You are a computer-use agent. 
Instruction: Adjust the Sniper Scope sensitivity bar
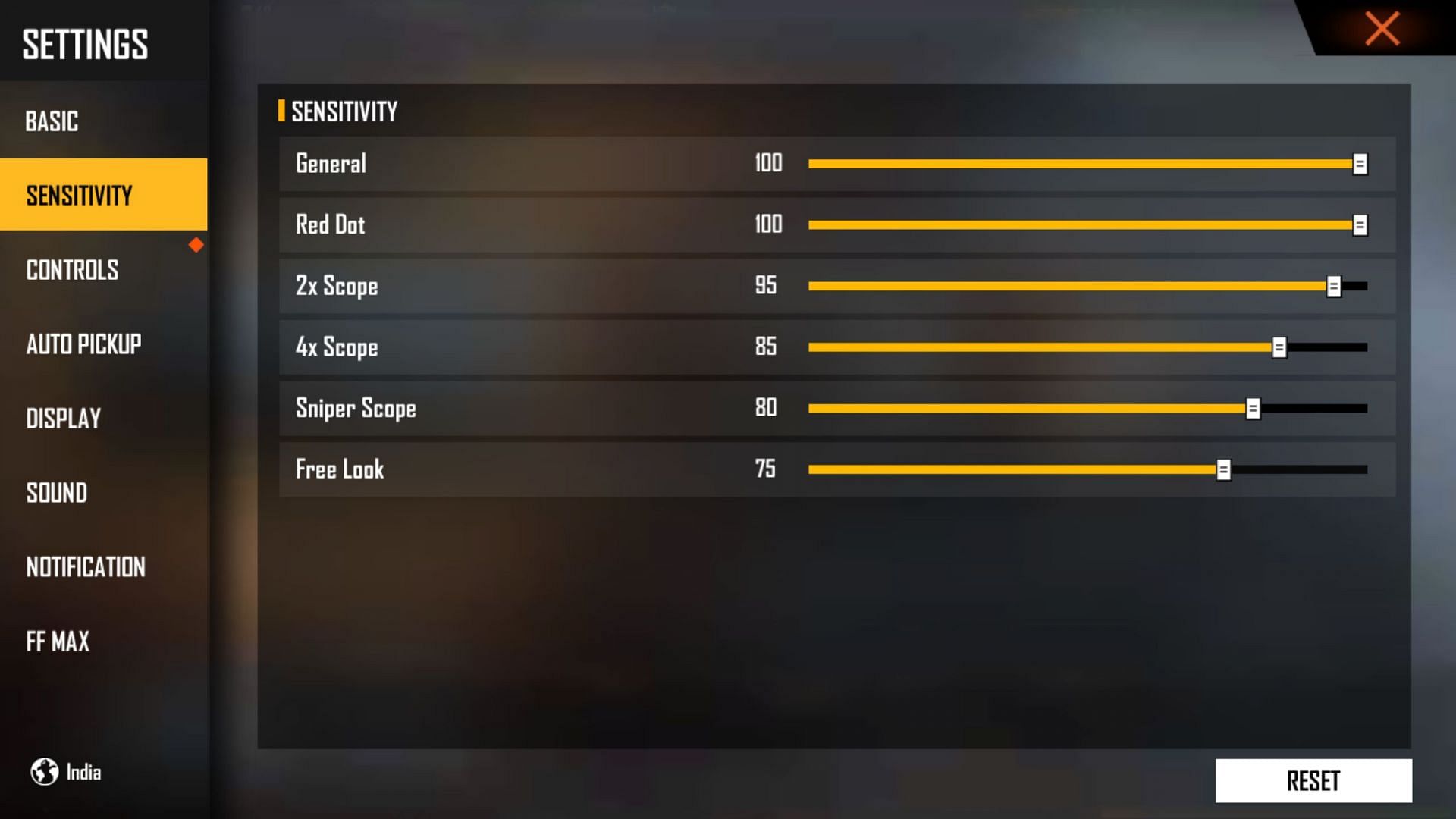1253,407
